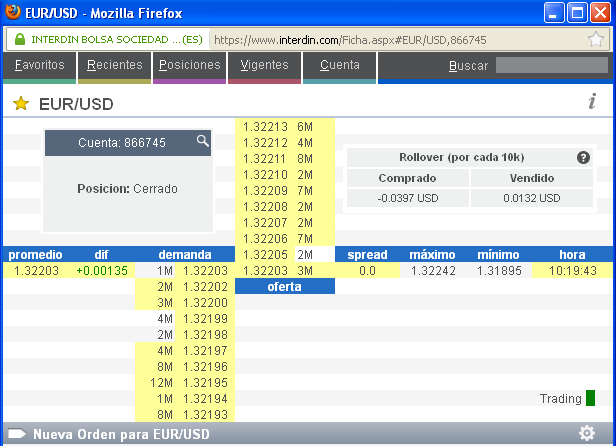Click the Firefox logo in title bar

tap(13, 12)
